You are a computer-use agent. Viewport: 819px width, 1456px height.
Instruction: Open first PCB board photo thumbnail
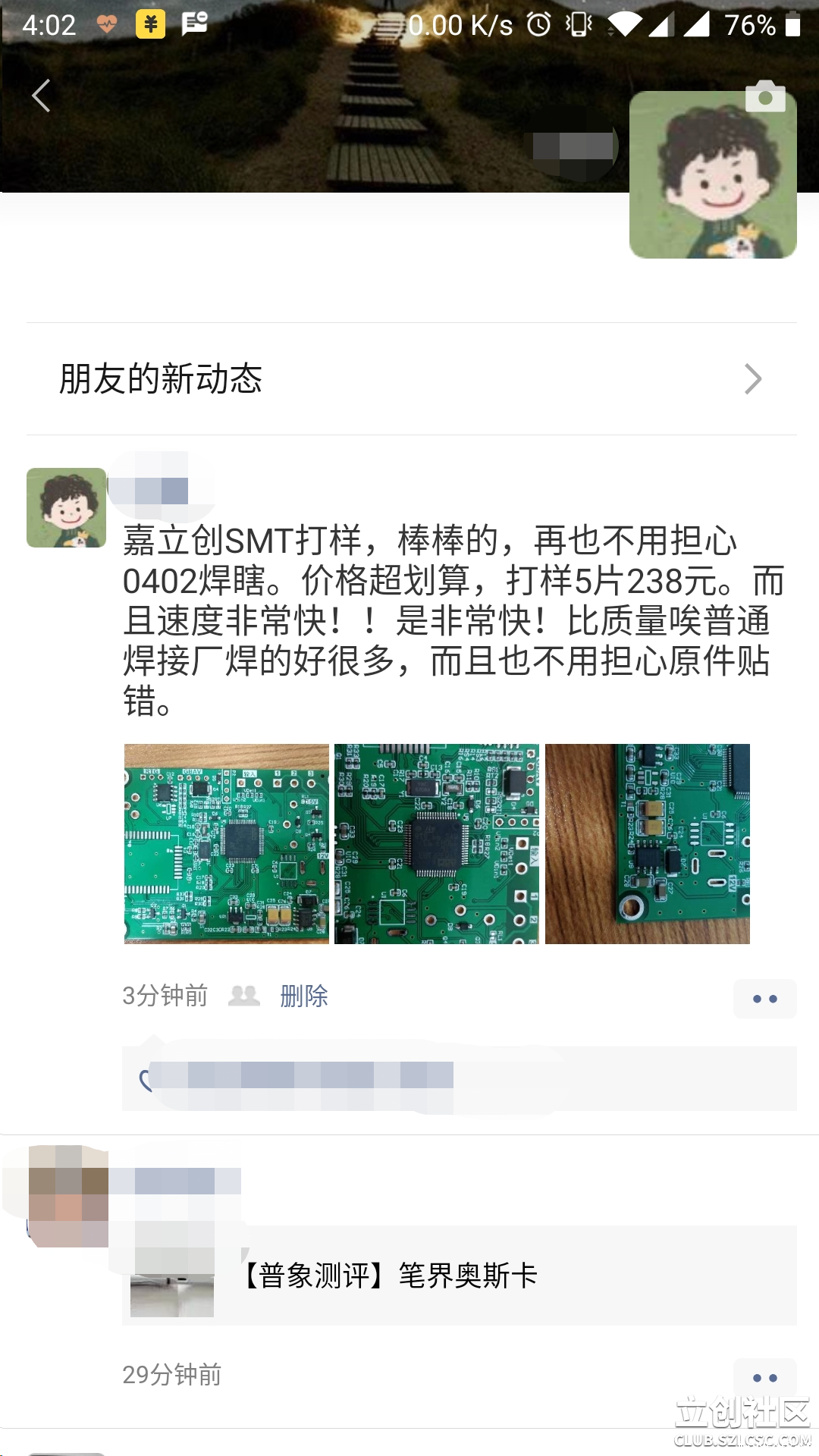pyautogui.click(x=226, y=844)
